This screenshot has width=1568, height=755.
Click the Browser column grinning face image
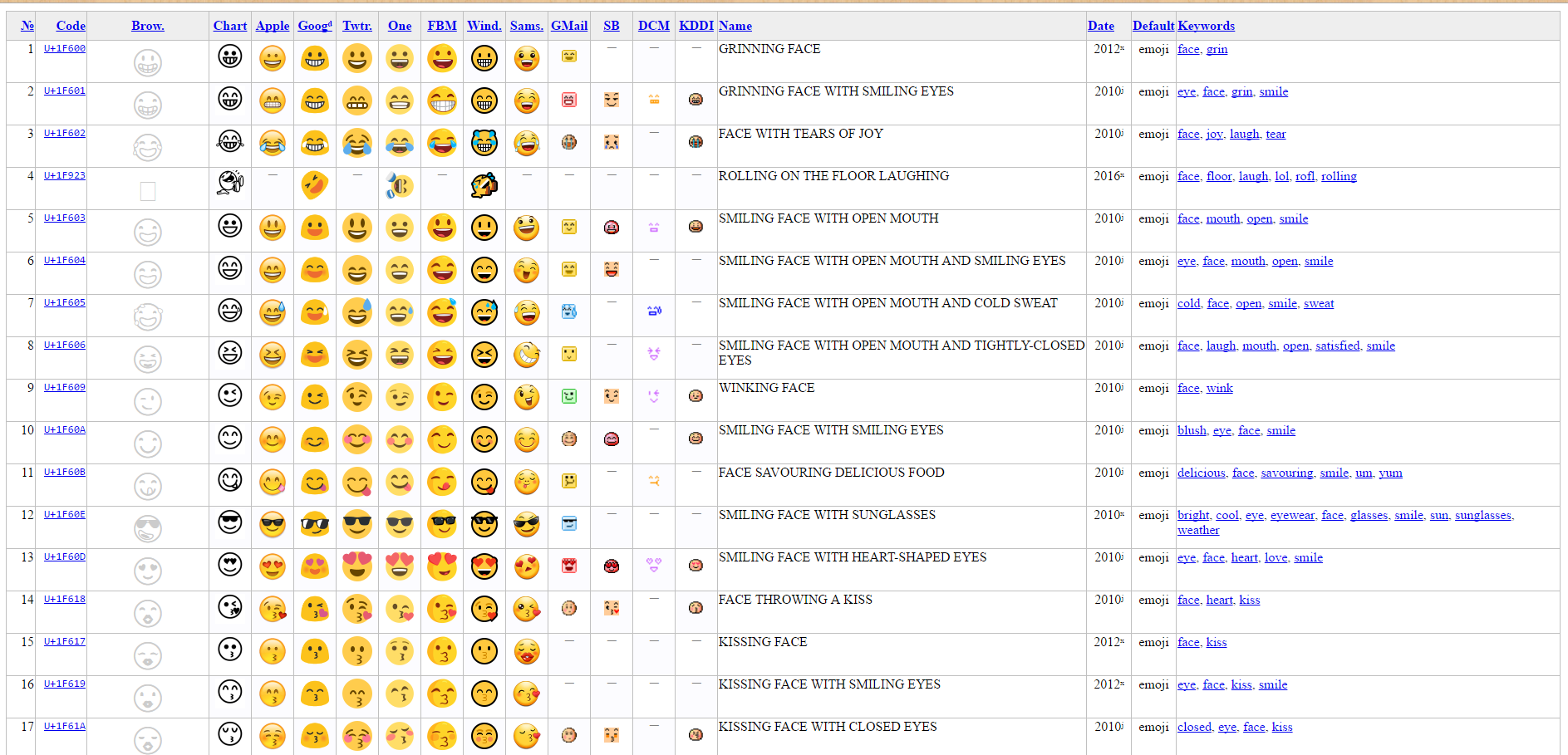point(148,62)
